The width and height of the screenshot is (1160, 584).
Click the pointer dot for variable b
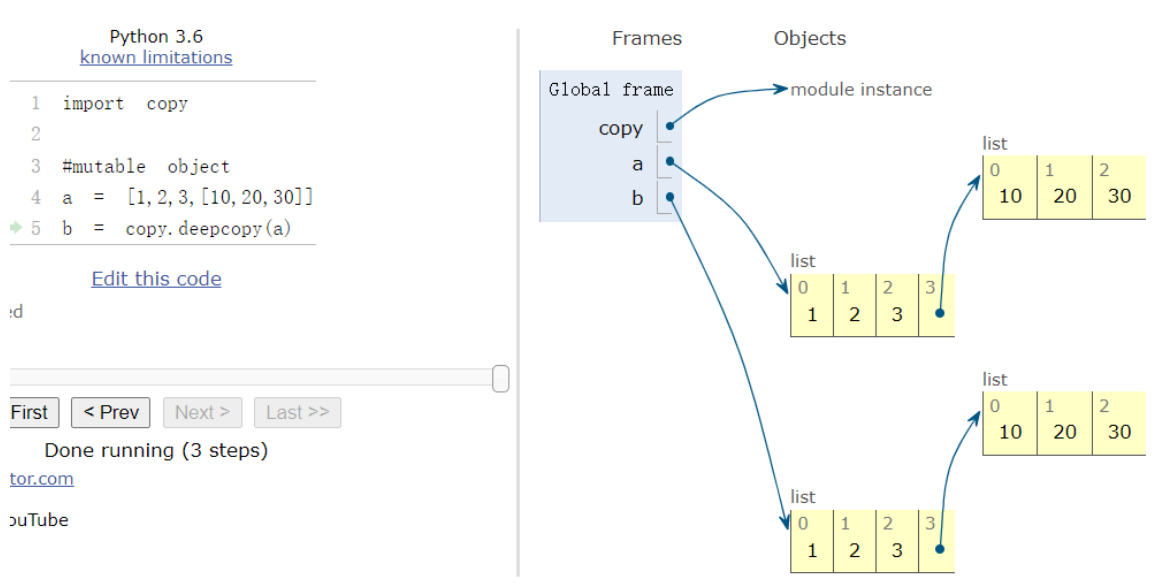669,197
